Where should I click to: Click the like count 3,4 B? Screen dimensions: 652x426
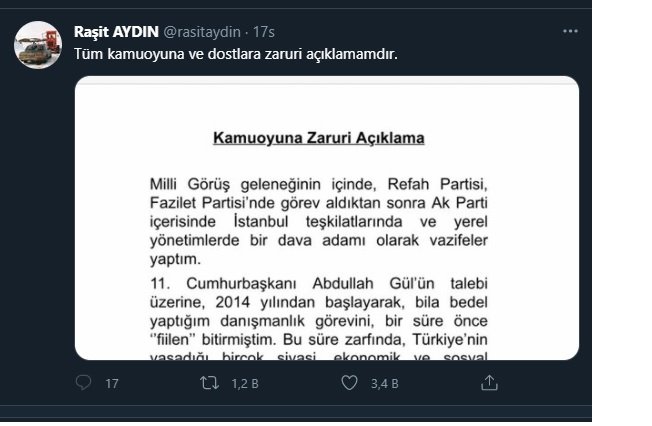click(x=385, y=384)
